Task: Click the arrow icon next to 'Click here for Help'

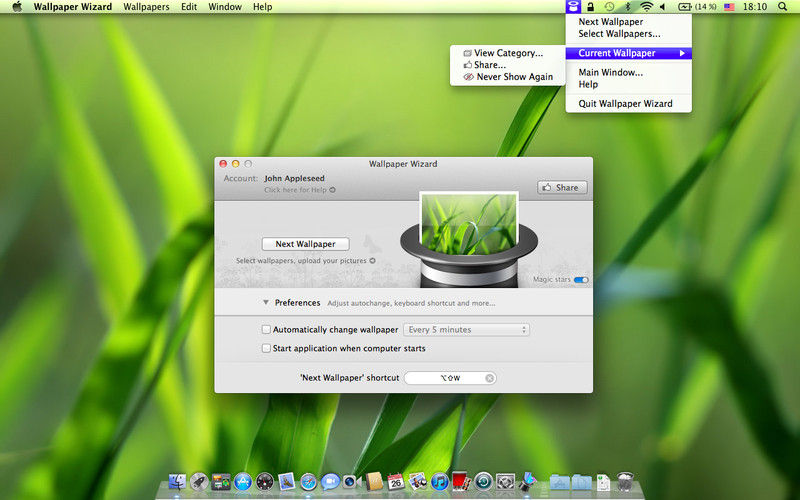Action: 333,190
